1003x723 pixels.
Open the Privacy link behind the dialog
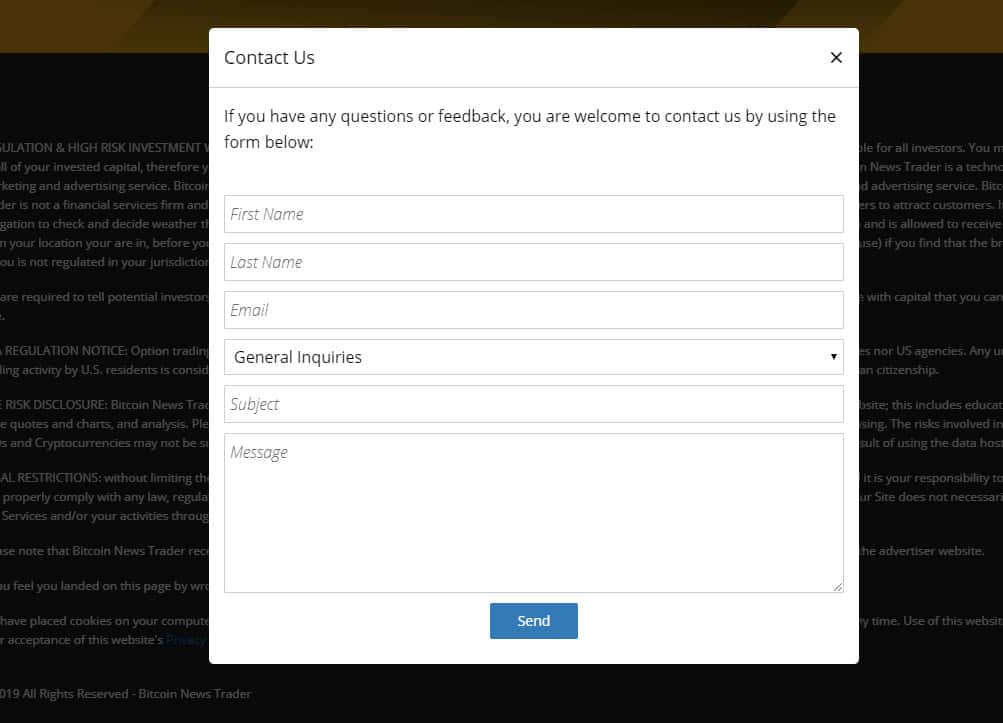tap(186, 640)
